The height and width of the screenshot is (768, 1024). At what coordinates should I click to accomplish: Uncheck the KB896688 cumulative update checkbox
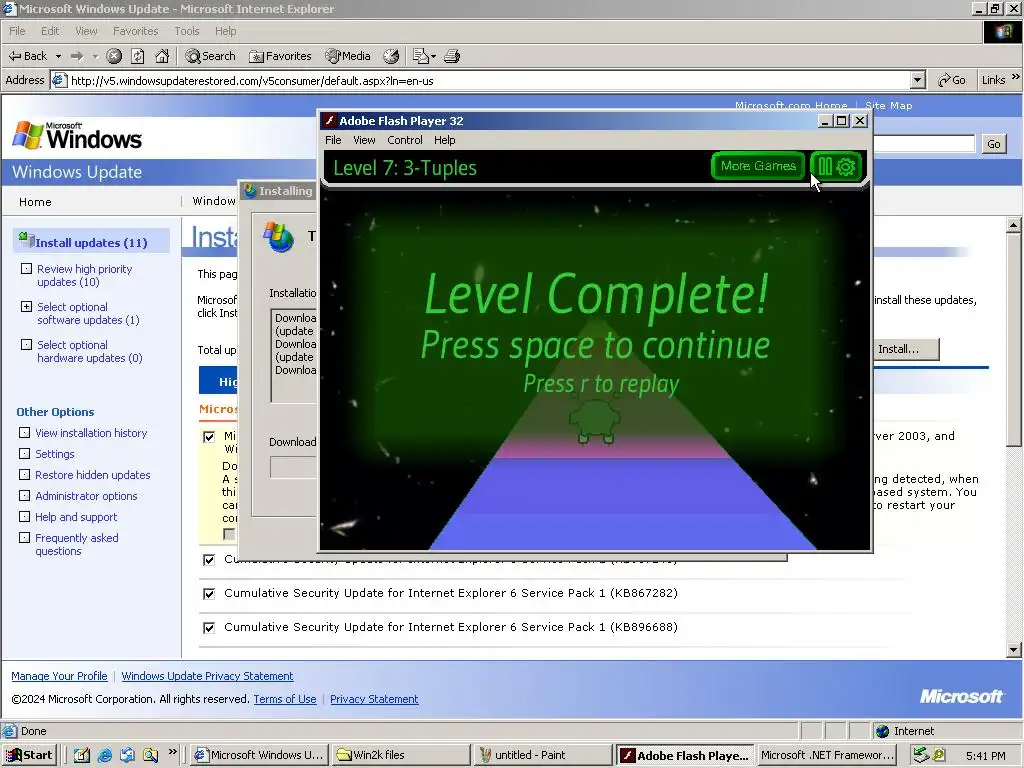[209, 628]
